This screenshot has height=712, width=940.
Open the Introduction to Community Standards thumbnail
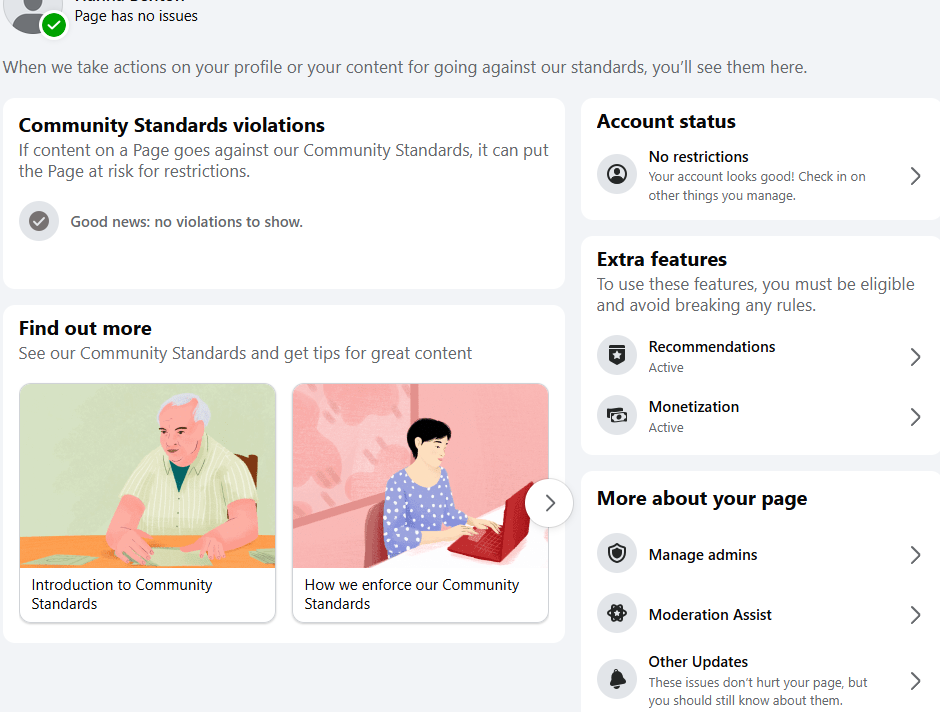(x=147, y=476)
